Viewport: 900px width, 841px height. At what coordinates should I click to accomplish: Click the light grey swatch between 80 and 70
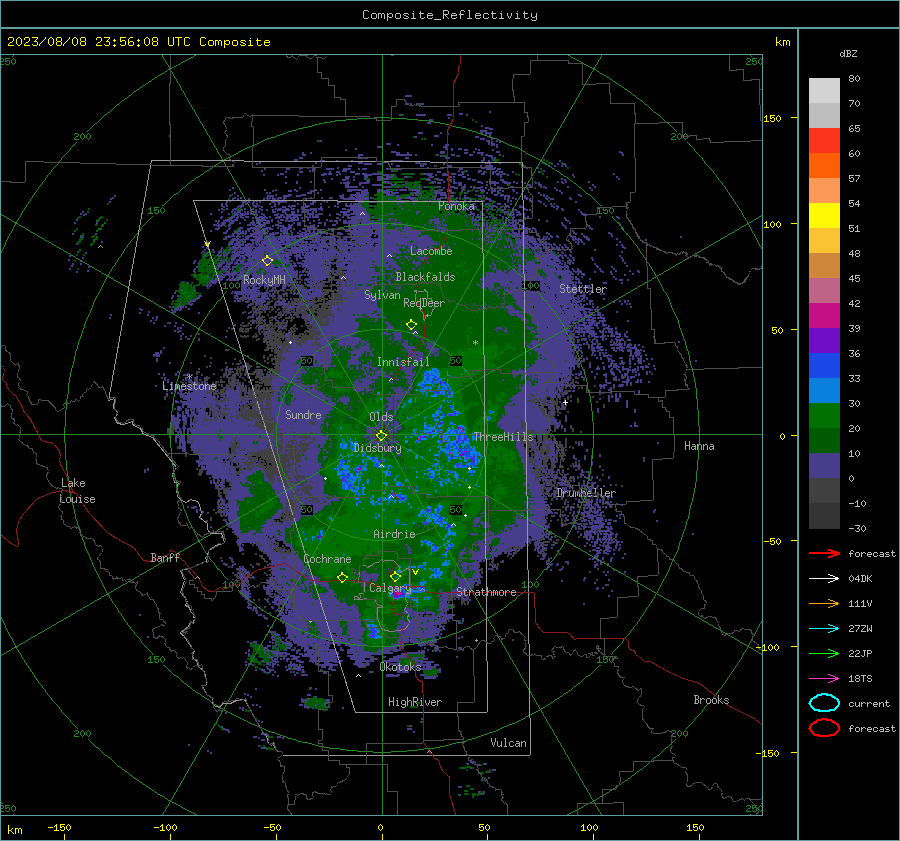[x=824, y=90]
